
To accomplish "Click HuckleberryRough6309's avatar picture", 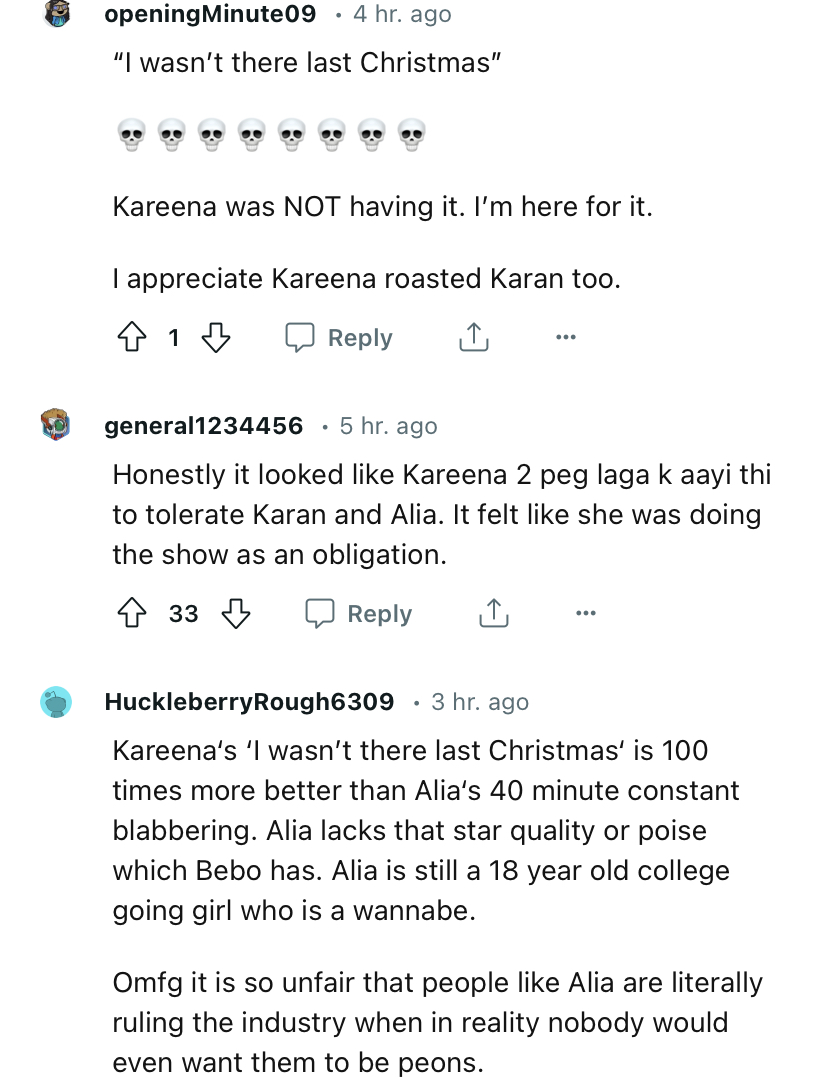I will click(57, 702).
